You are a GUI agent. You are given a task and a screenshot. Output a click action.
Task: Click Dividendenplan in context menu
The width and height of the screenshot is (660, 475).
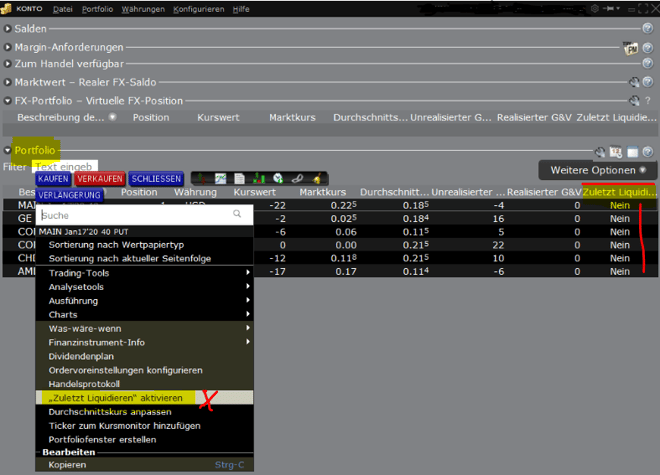click(x=144, y=356)
